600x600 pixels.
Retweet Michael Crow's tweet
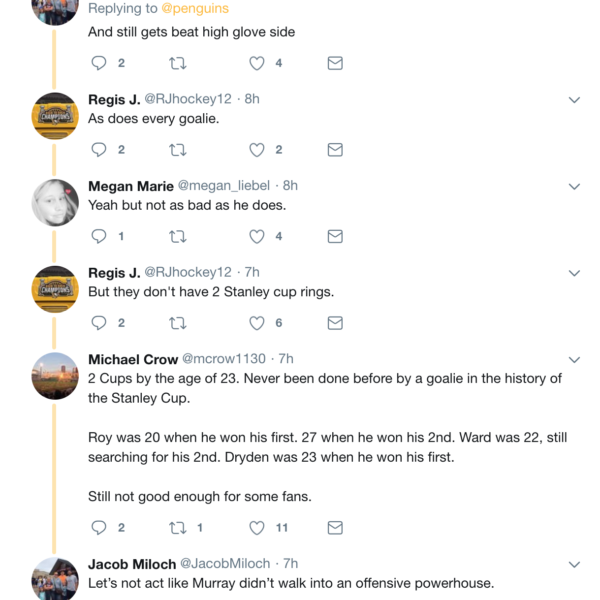178,527
